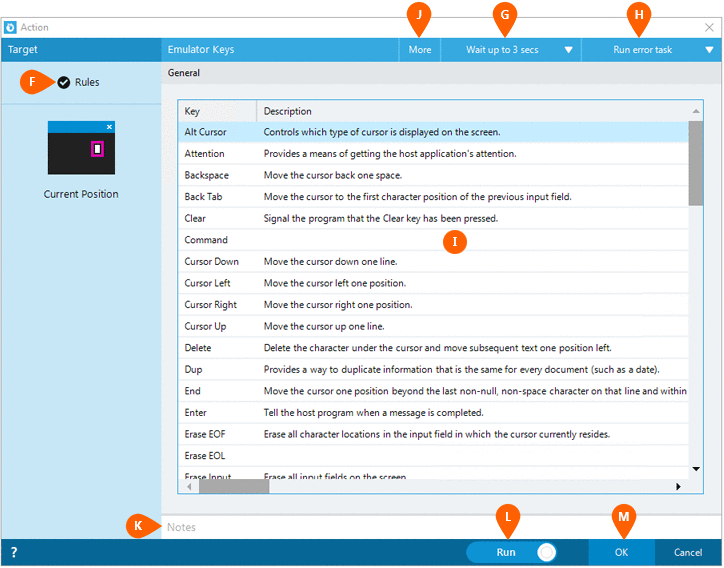Select the Current Position target thumbnail
Screen dimensions: 724x568
81,148
